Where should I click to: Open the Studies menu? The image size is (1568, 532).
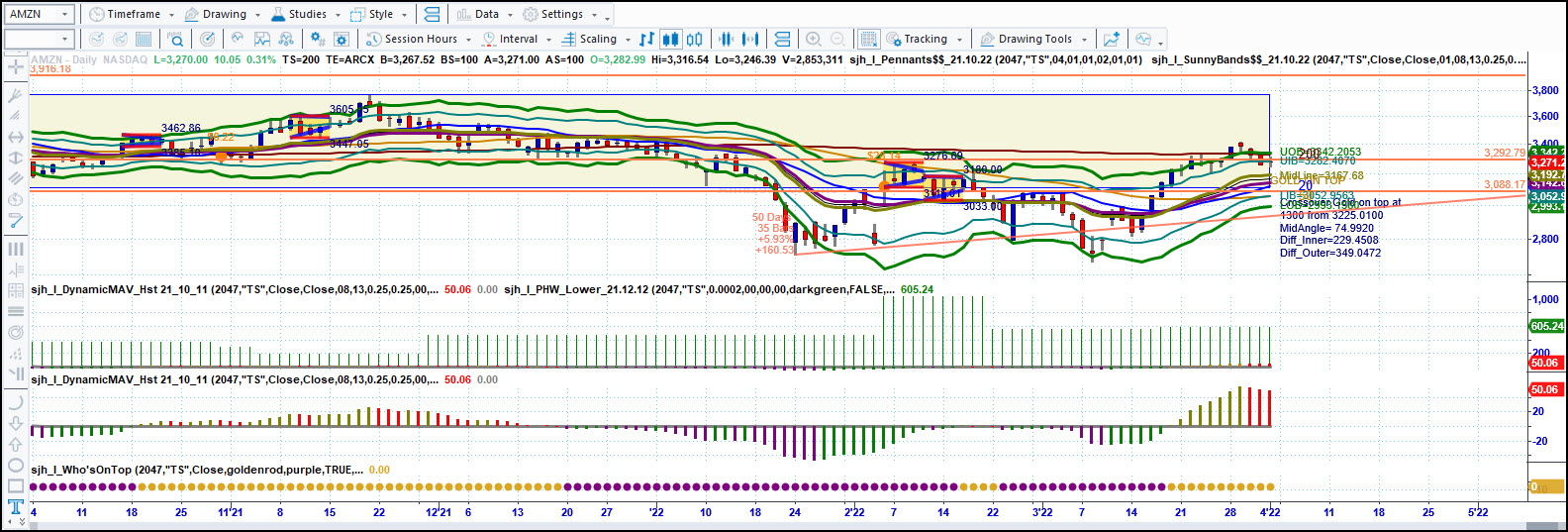307,14
